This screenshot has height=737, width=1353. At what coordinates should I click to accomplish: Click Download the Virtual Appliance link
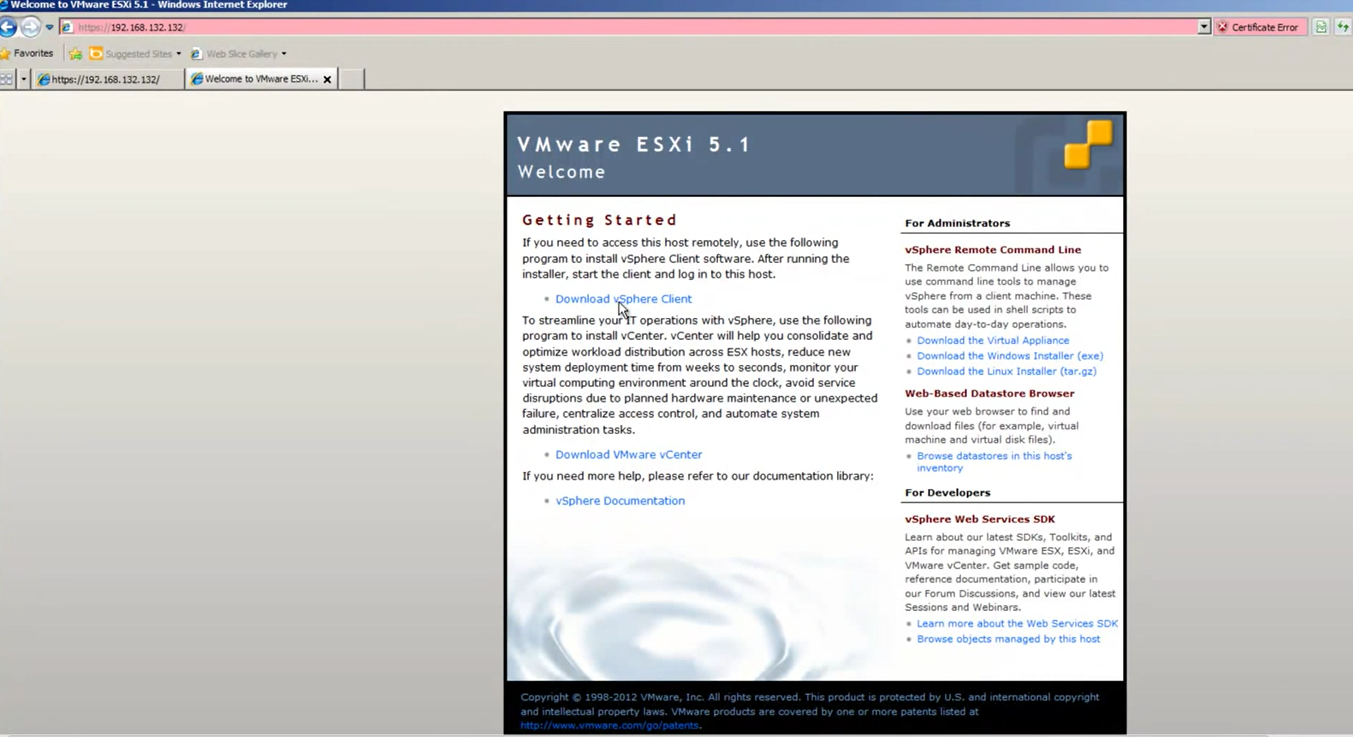(x=992, y=341)
